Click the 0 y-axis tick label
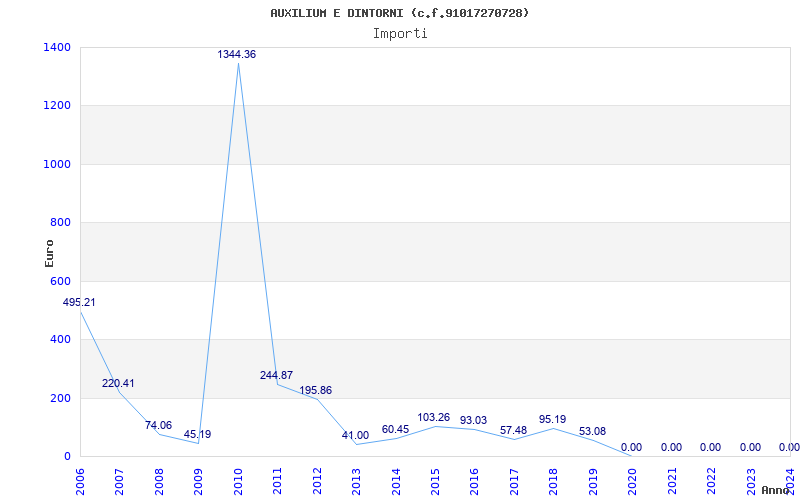 67,456
